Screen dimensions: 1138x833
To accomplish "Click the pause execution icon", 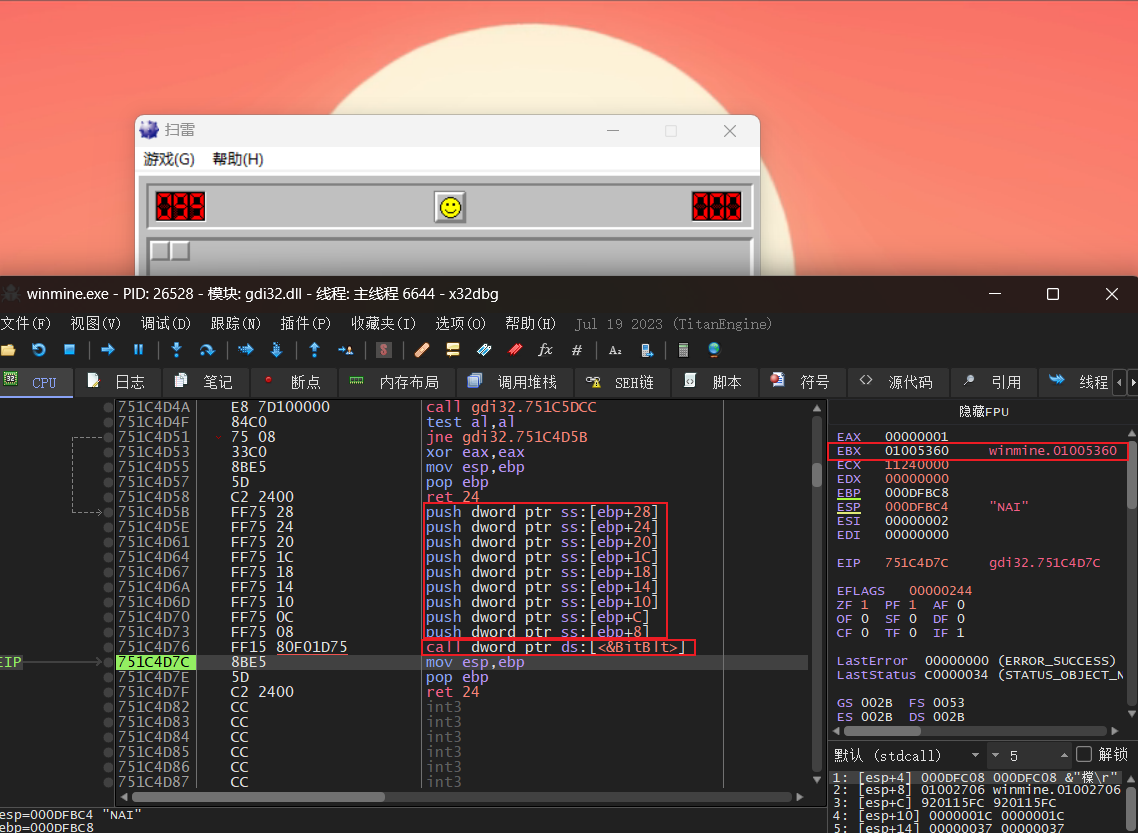I will (x=139, y=350).
